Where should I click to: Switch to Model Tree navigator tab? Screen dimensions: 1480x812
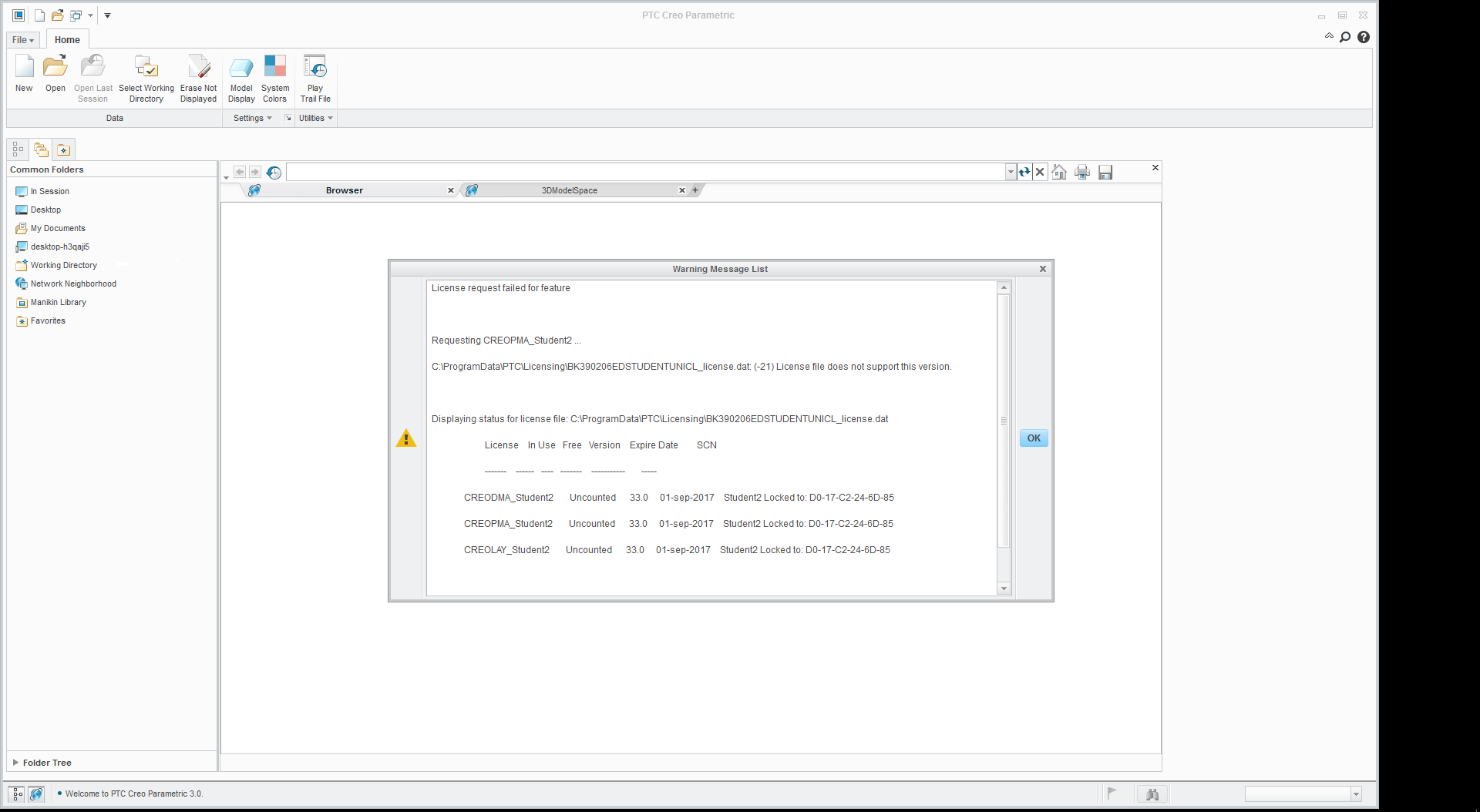tap(18, 149)
